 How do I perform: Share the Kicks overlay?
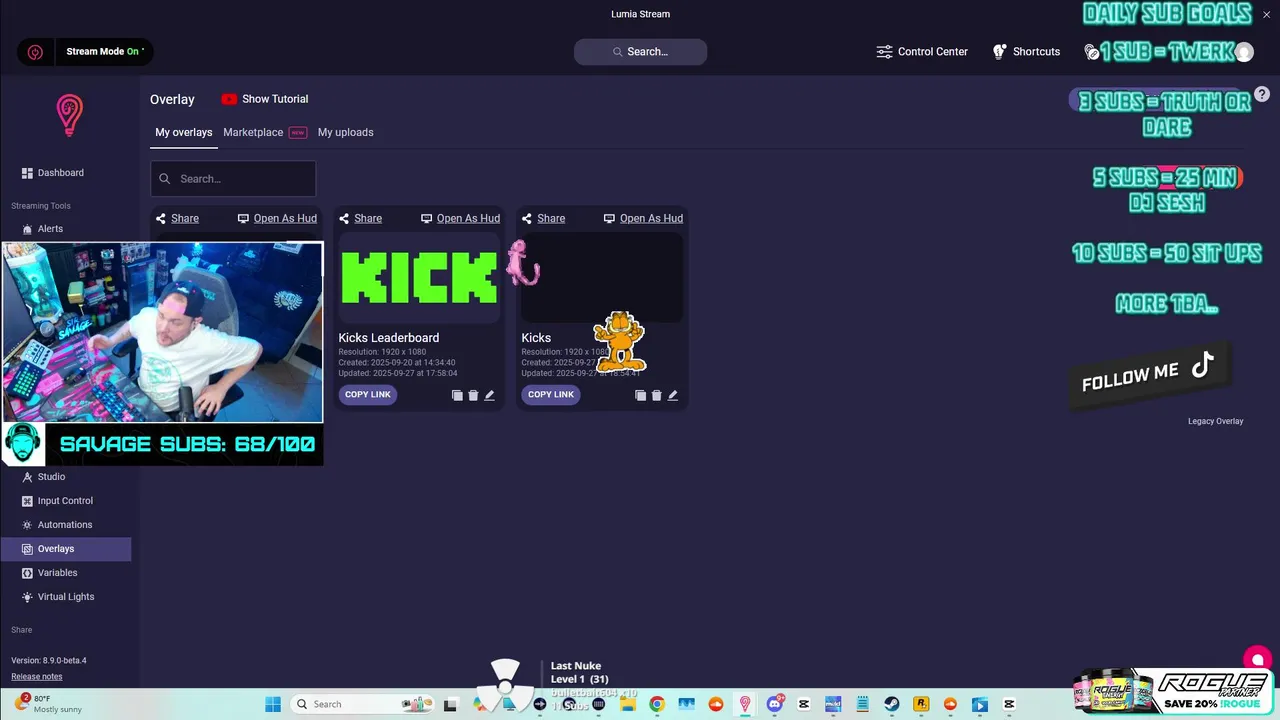(543, 218)
